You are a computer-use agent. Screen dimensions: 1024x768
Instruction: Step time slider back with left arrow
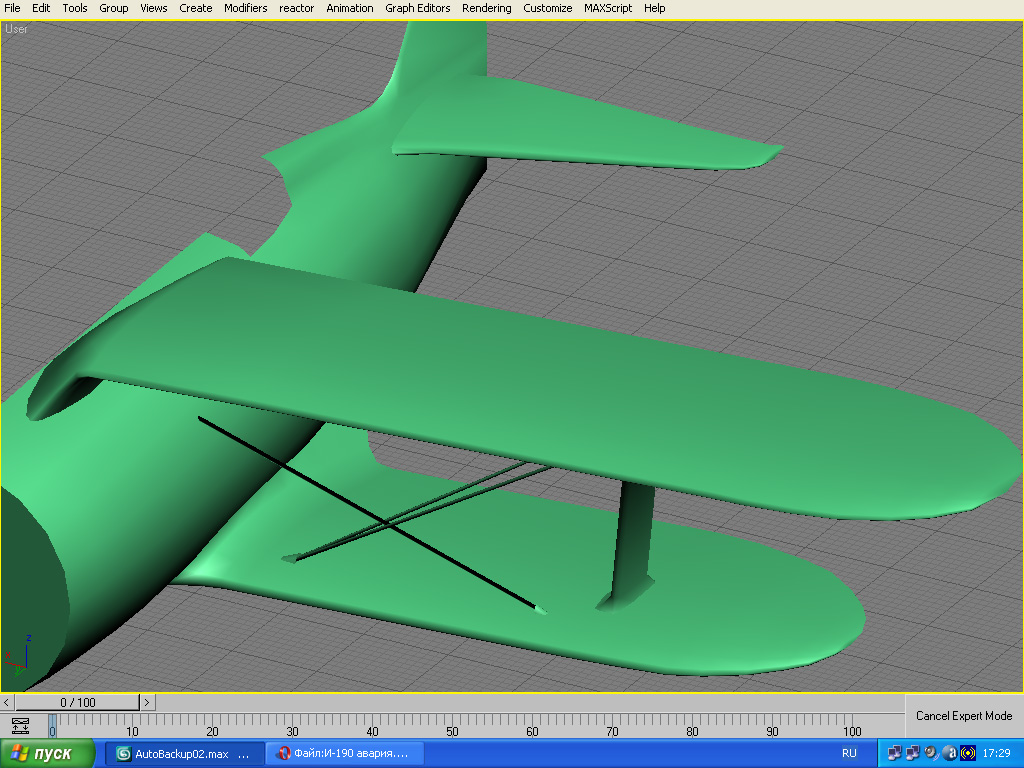coord(6,703)
